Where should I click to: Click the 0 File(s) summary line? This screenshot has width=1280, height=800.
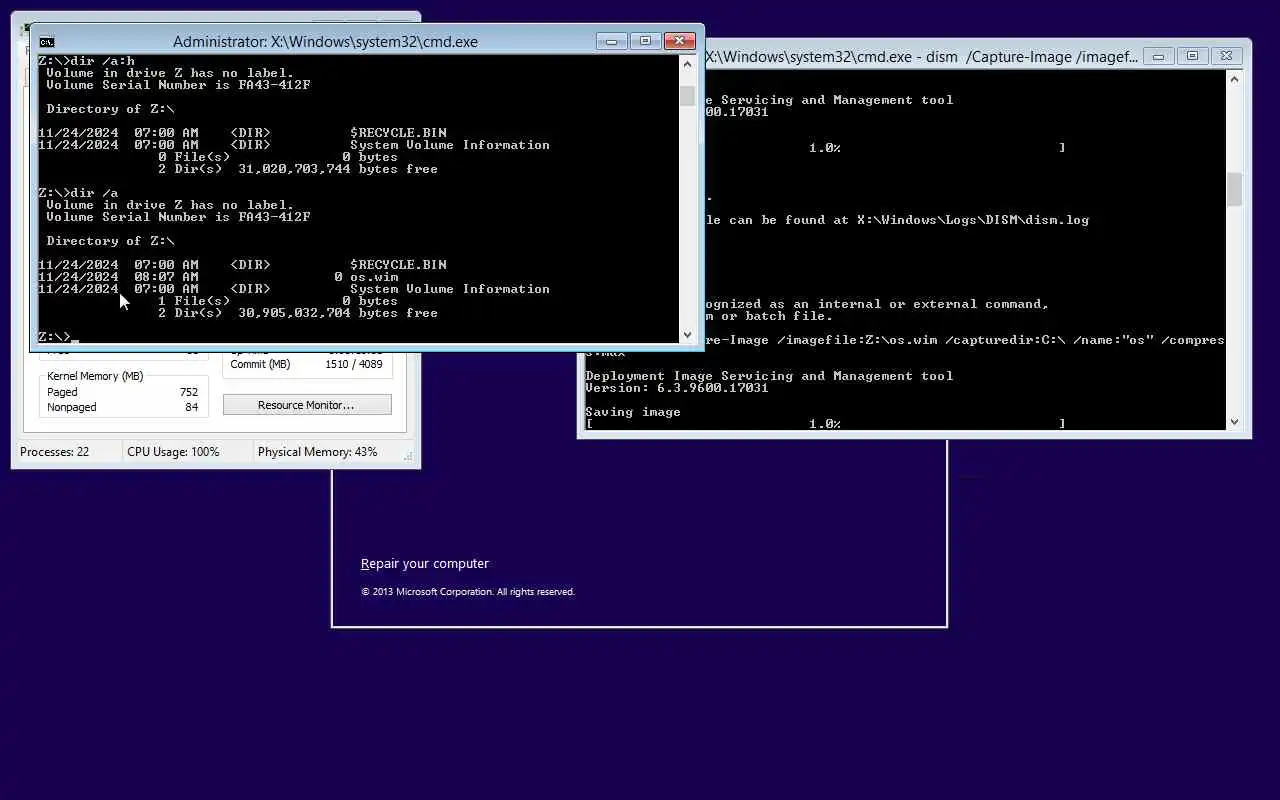pos(278,157)
